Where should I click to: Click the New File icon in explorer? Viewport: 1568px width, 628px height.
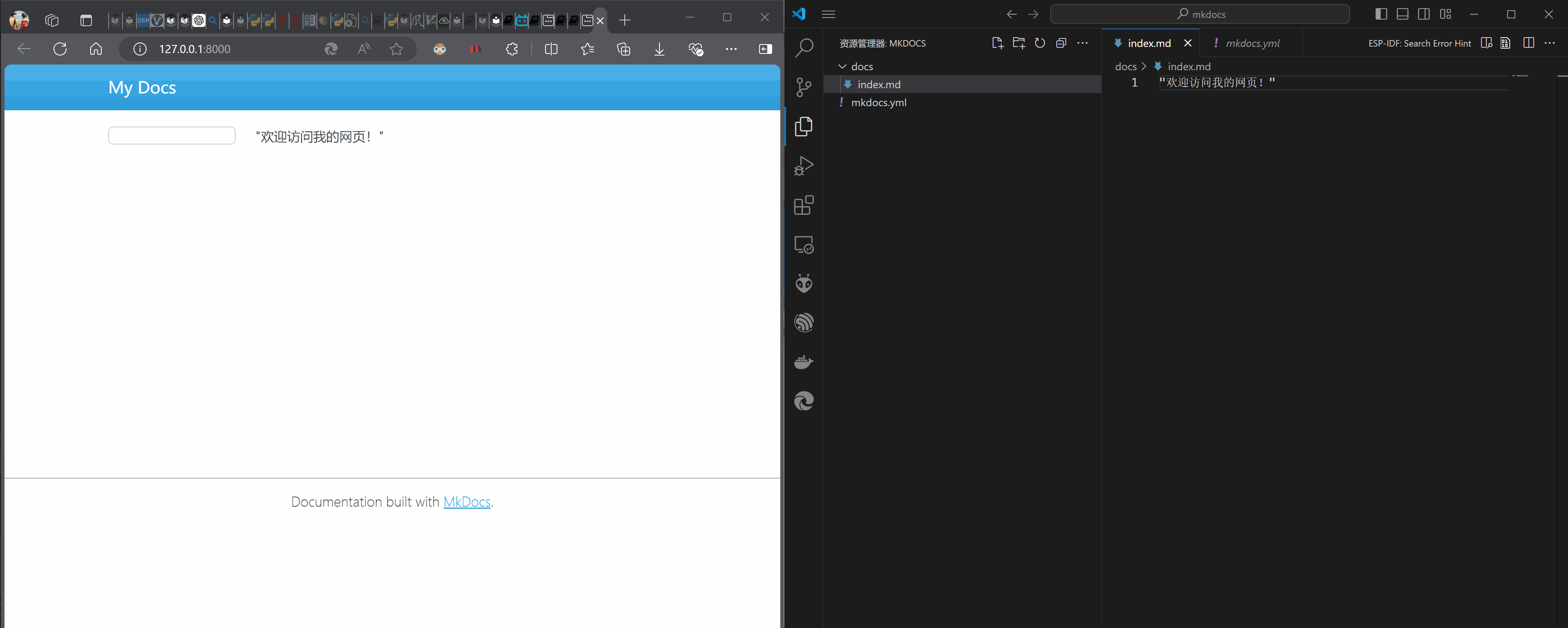pyautogui.click(x=997, y=43)
